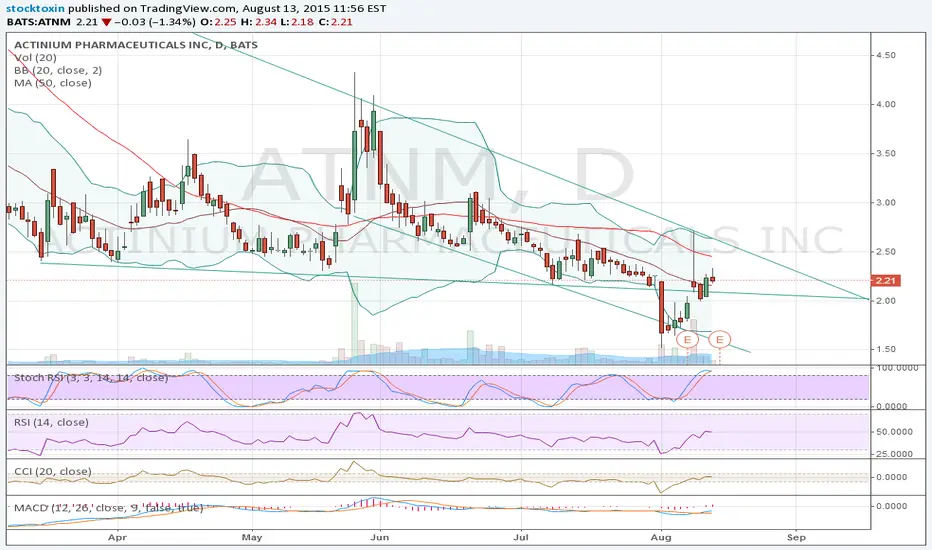
Task: Click the Sep date axis label
Action: pyautogui.click(x=796, y=537)
